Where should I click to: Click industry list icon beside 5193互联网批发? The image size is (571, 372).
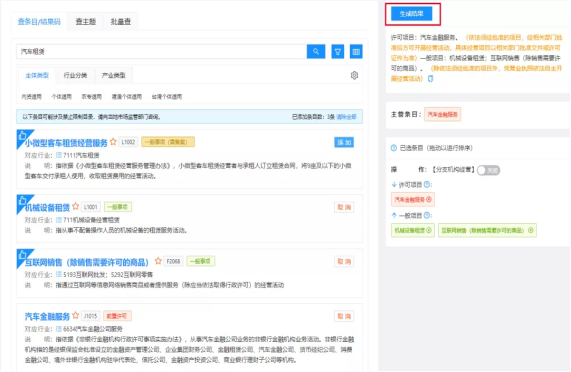[59, 274]
